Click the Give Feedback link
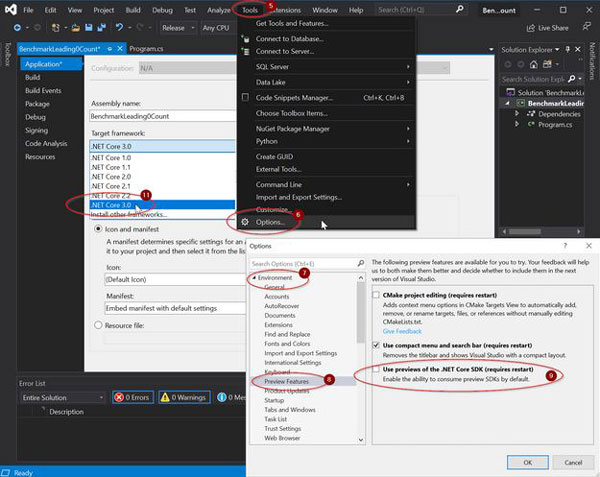The height and width of the screenshot is (477, 600). click(x=403, y=329)
